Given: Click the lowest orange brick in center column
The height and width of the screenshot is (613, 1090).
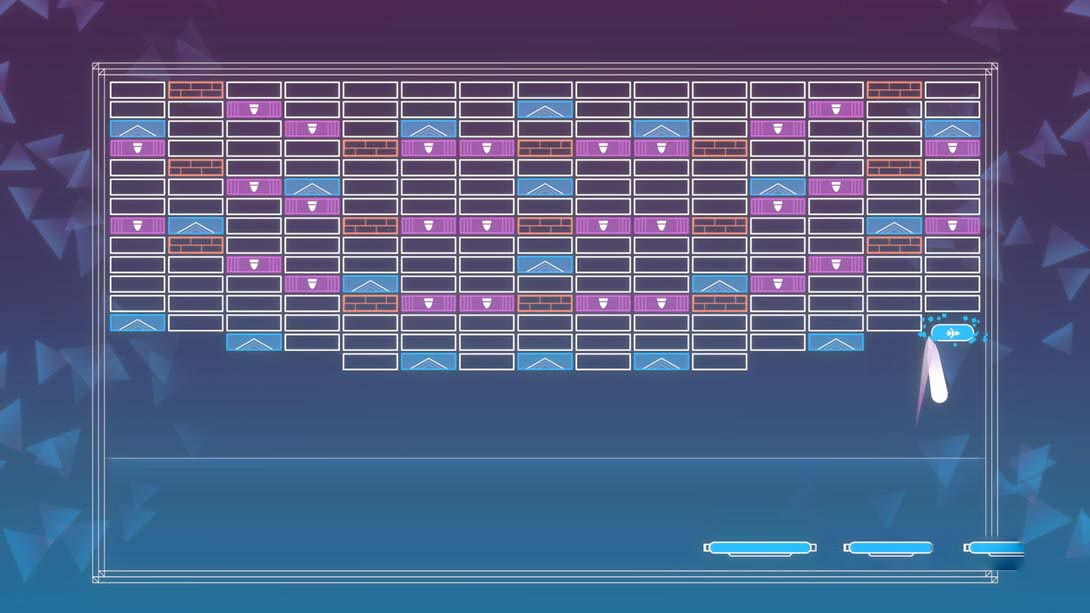Looking at the screenshot, I should [x=545, y=303].
